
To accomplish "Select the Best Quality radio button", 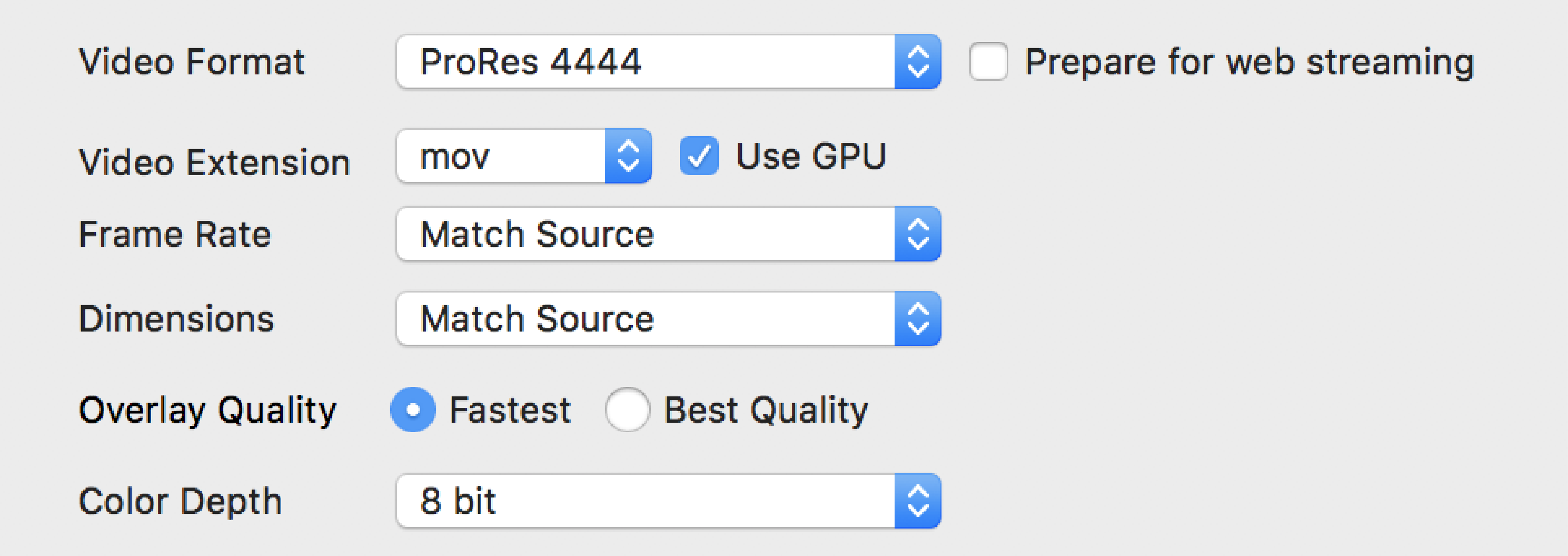I will pyautogui.click(x=627, y=410).
